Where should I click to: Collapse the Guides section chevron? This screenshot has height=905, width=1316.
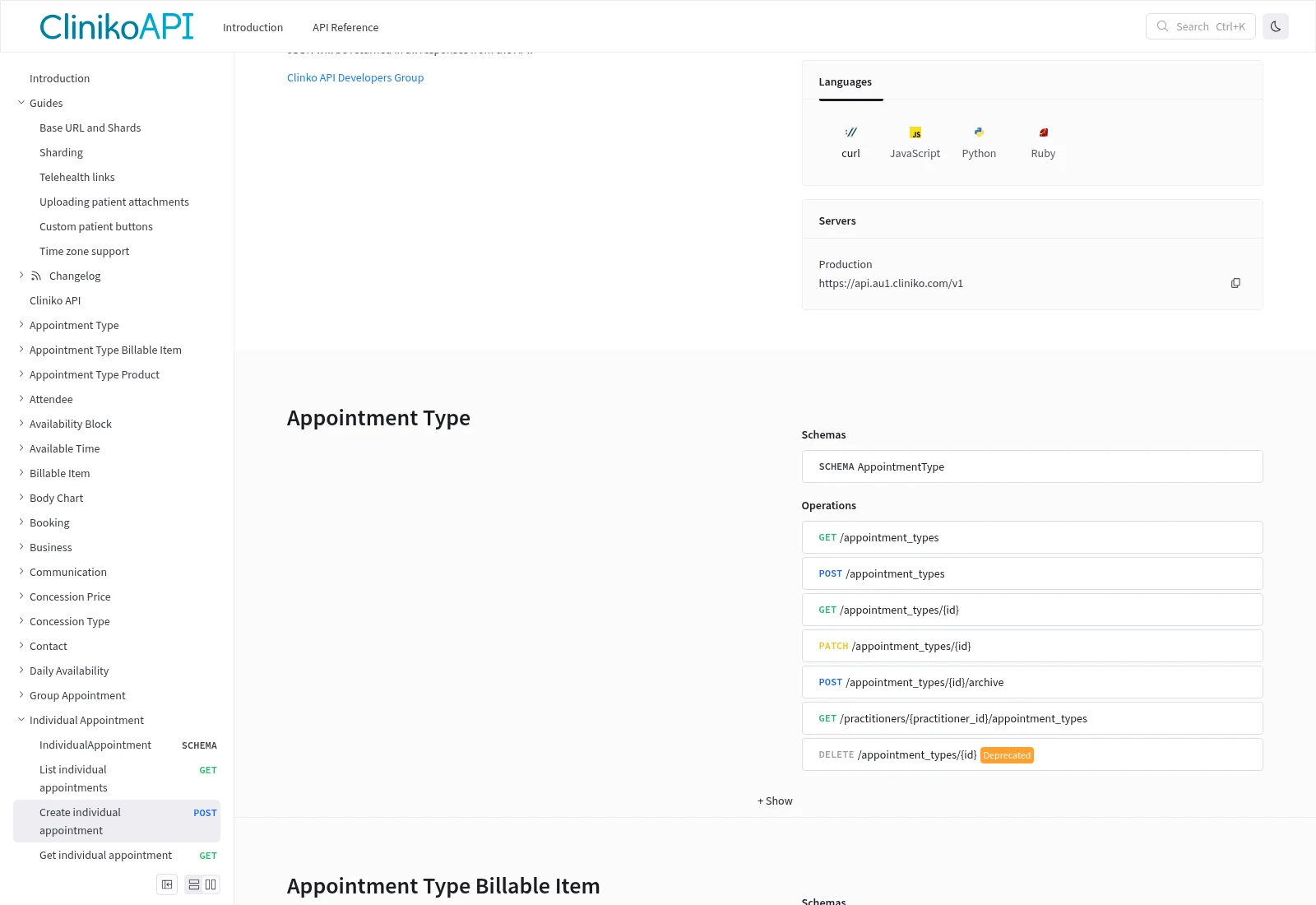21,103
